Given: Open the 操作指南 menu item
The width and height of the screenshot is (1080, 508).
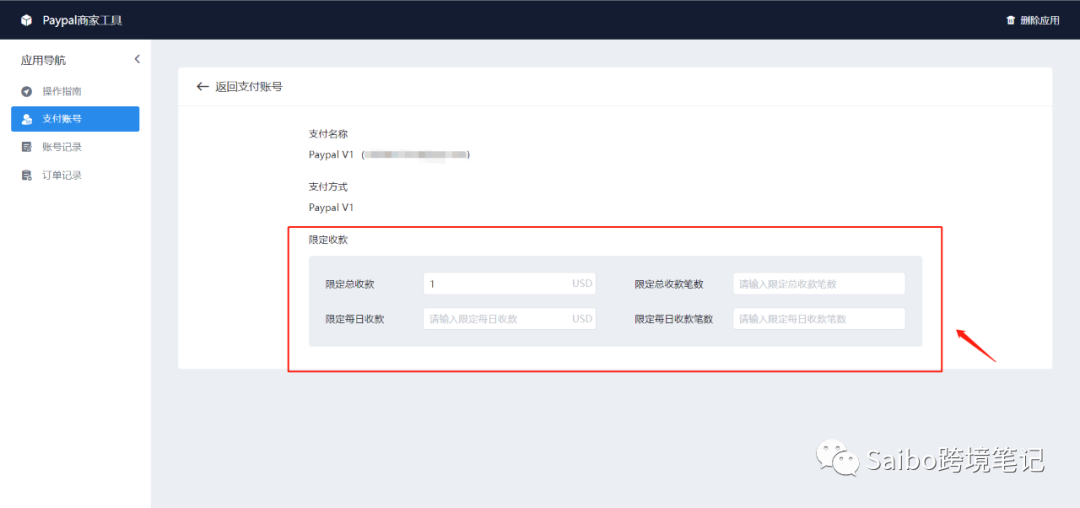Looking at the screenshot, I should pos(75,91).
